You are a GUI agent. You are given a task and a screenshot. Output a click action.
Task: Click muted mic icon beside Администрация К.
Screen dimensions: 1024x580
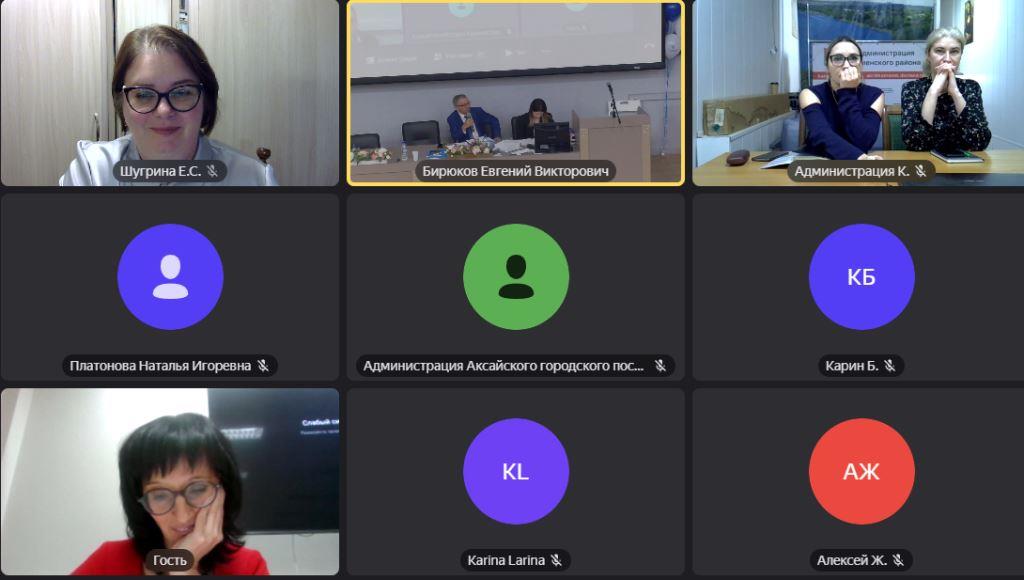coord(921,171)
